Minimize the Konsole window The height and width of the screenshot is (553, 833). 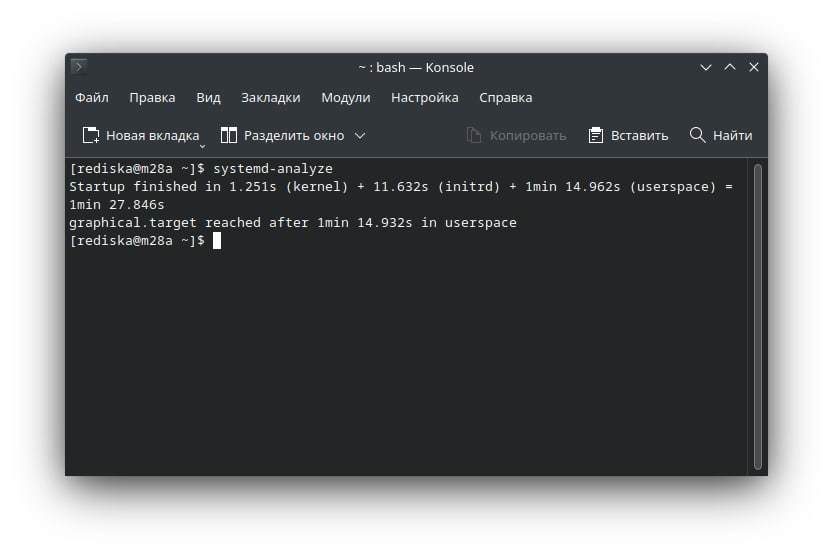tap(706, 67)
